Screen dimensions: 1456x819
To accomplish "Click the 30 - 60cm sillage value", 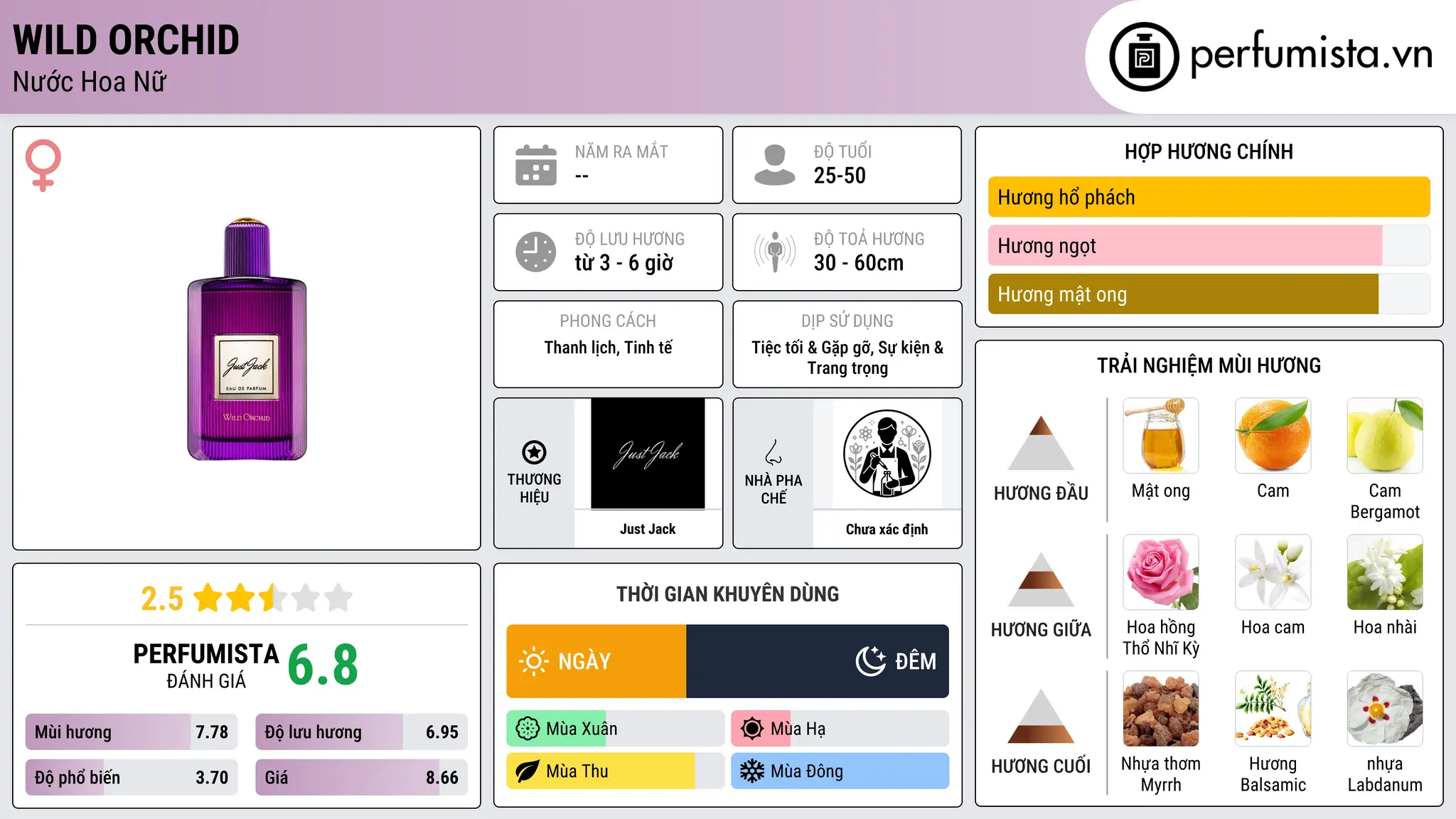I will [x=859, y=263].
